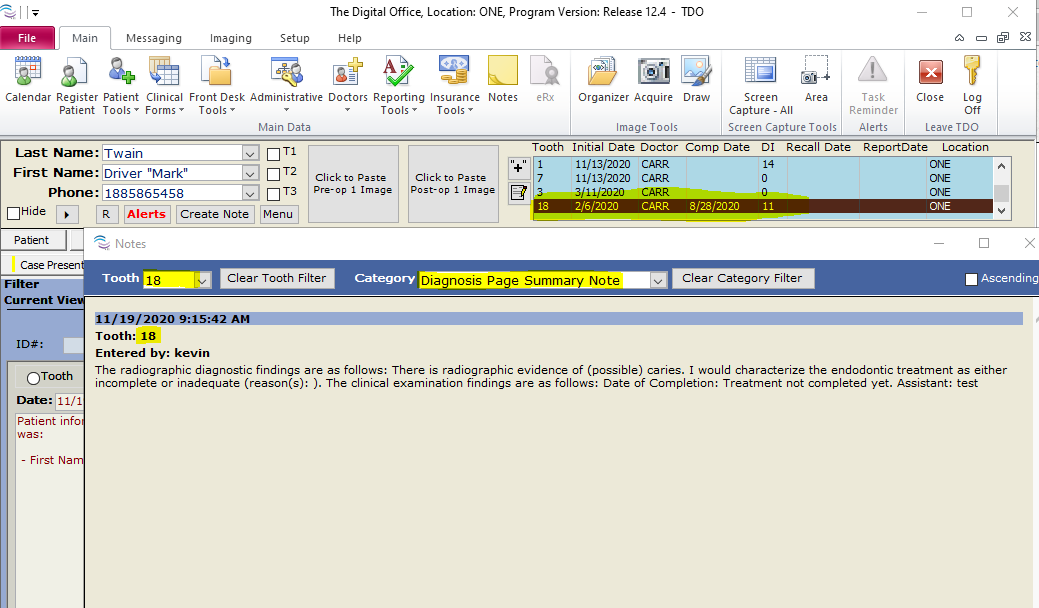This screenshot has width=1039, height=608.
Task: Select tooth 18 row in the list
Action: tap(760, 206)
